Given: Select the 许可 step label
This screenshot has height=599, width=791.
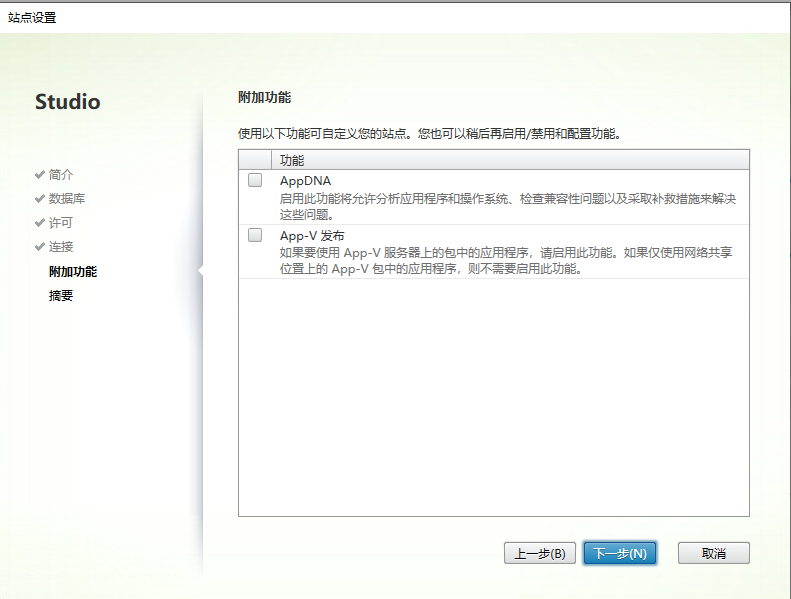Looking at the screenshot, I should point(61,222).
